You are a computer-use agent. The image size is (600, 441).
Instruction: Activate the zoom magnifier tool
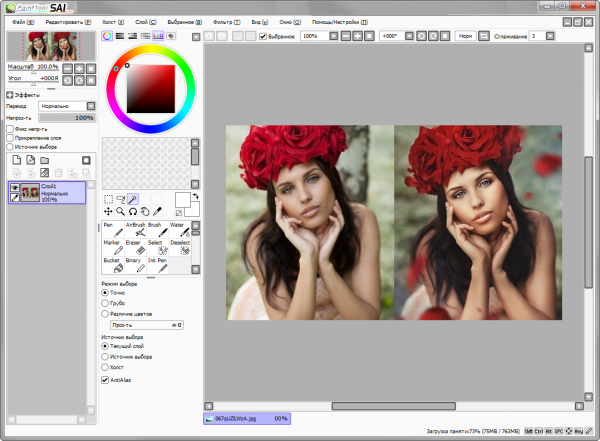pos(121,211)
